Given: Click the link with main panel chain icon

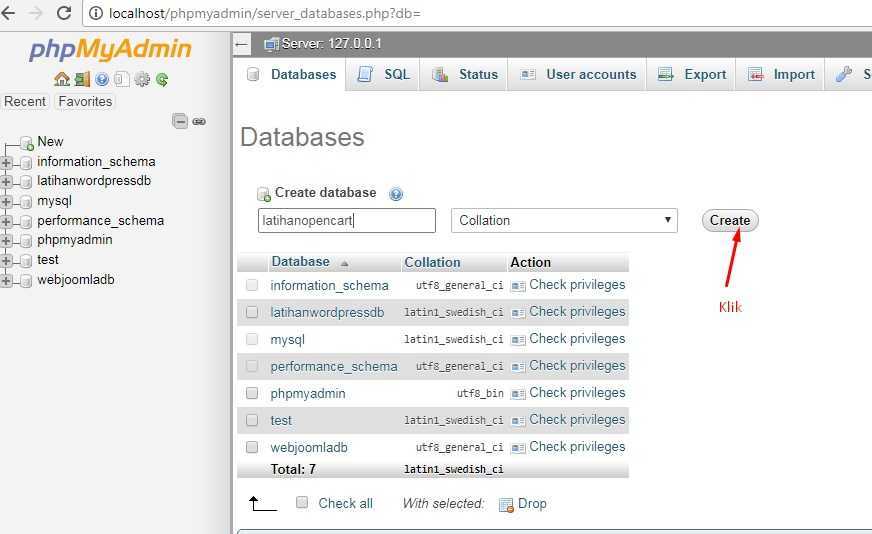Looking at the screenshot, I should [x=199, y=121].
